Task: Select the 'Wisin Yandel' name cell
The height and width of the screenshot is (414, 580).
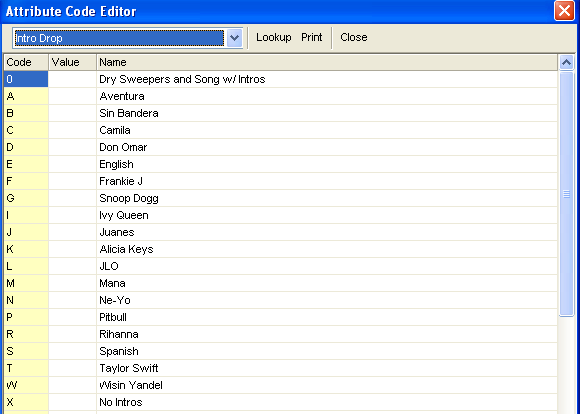Action: click(327, 386)
